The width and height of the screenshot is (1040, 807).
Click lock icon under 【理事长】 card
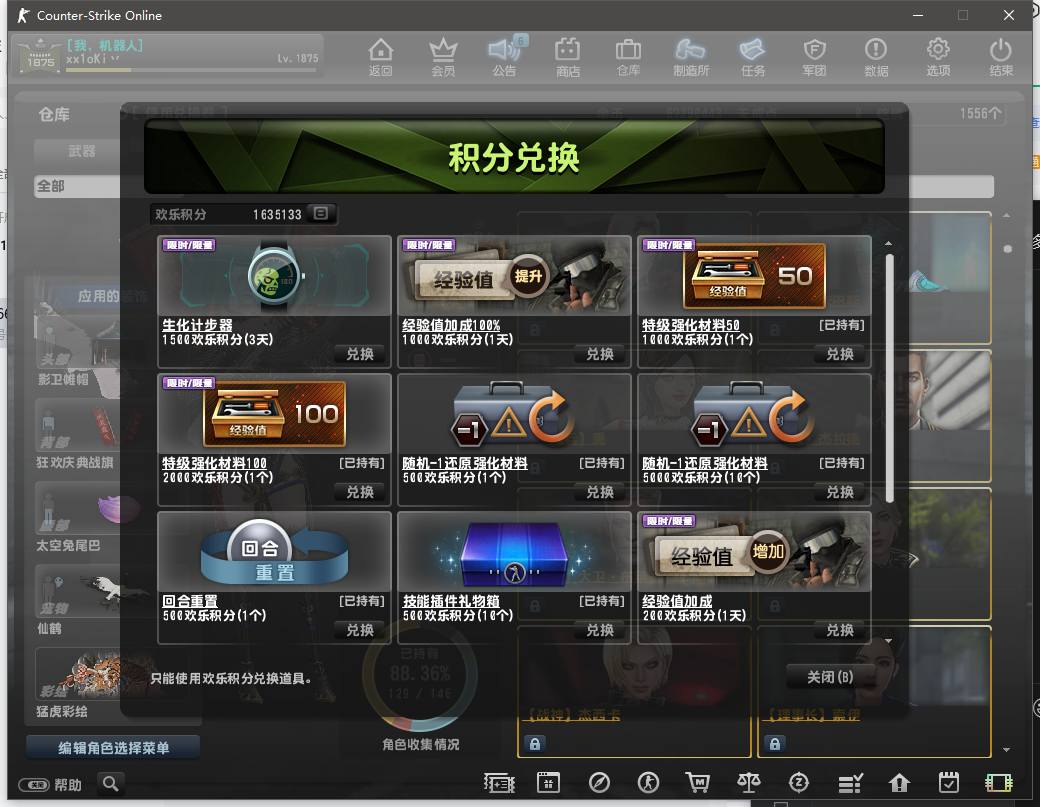(x=774, y=743)
